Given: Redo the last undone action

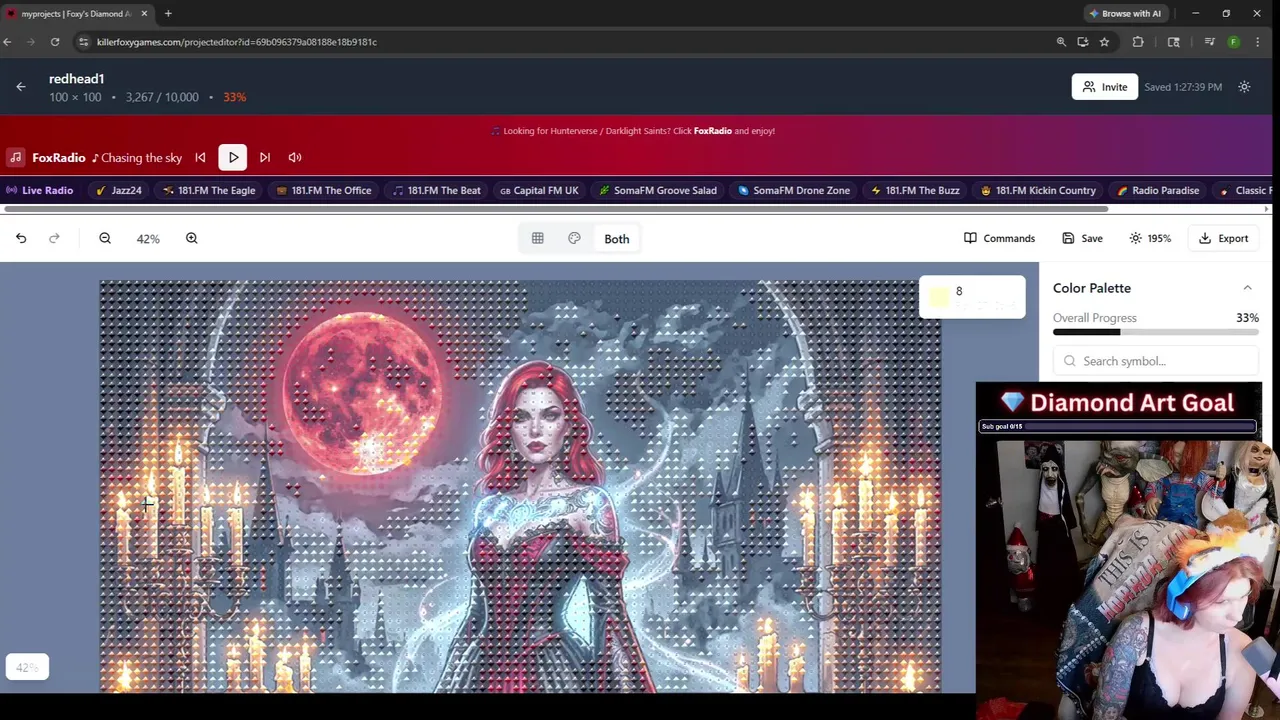Looking at the screenshot, I should [54, 238].
